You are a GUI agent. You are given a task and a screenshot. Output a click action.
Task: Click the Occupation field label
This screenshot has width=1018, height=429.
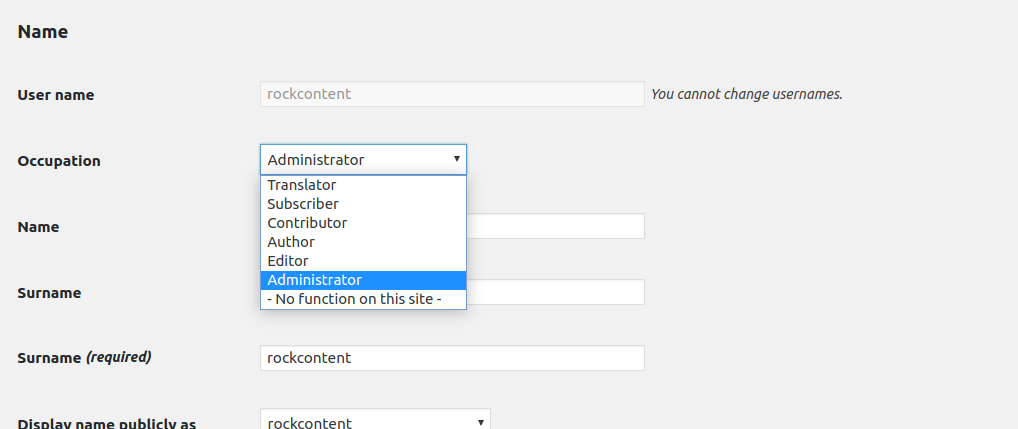pos(59,161)
